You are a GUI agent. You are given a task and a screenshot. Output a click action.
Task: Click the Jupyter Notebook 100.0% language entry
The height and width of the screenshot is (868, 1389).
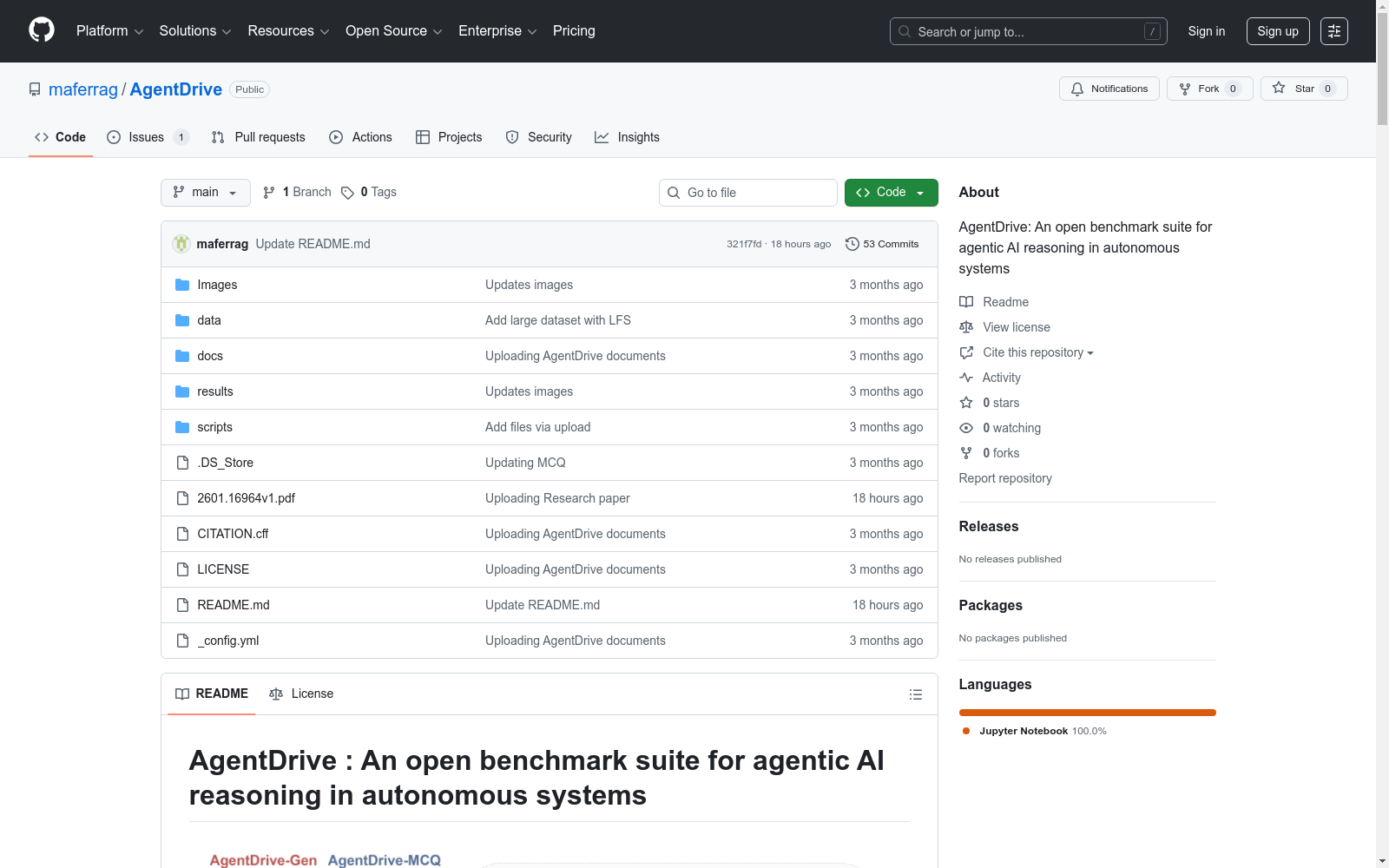1034,731
